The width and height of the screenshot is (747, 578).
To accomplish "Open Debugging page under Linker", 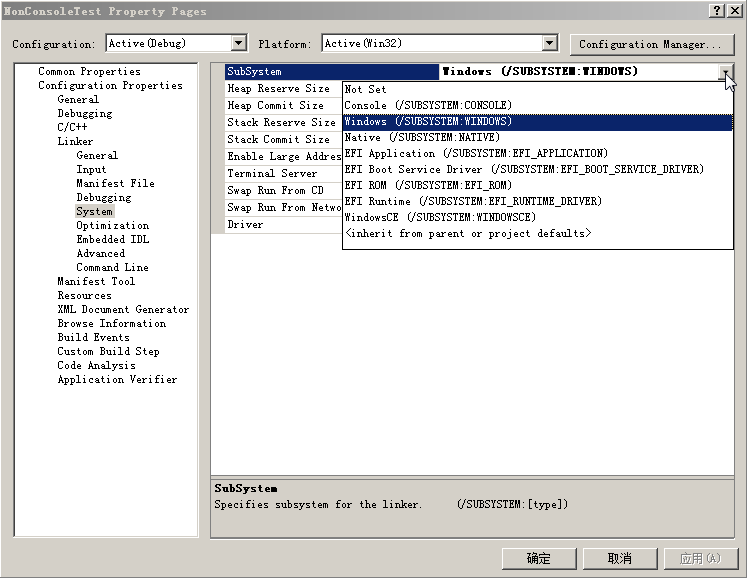I will tap(104, 198).
